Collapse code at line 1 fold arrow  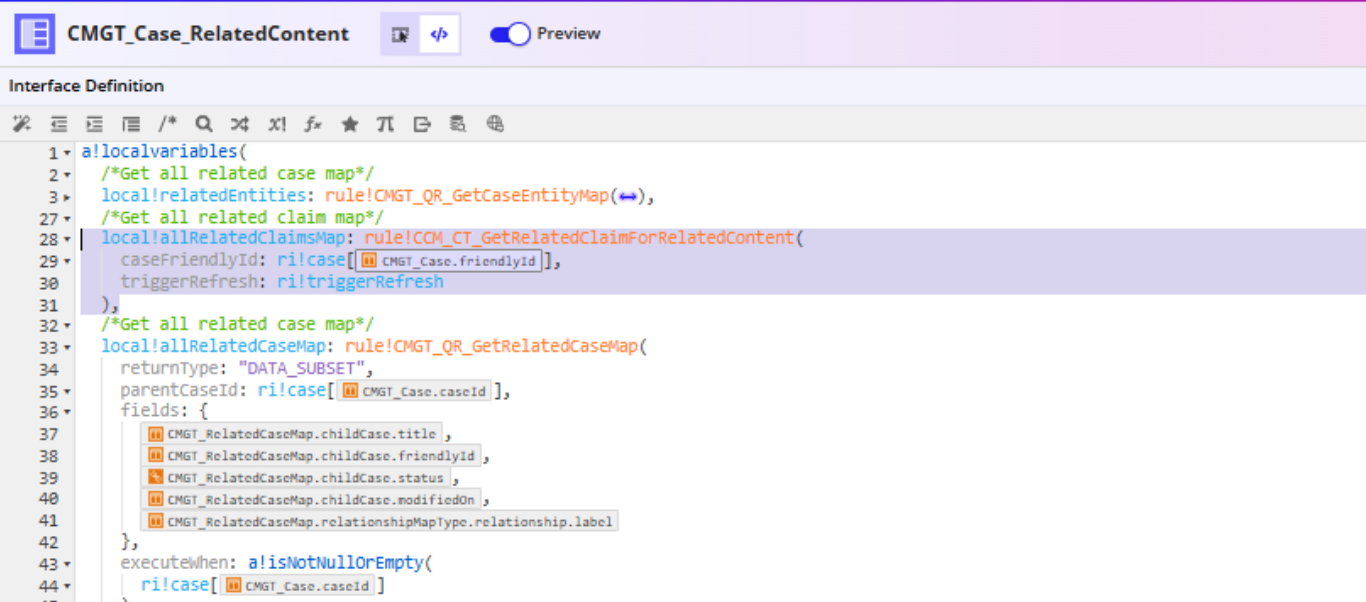(x=67, y=154)
